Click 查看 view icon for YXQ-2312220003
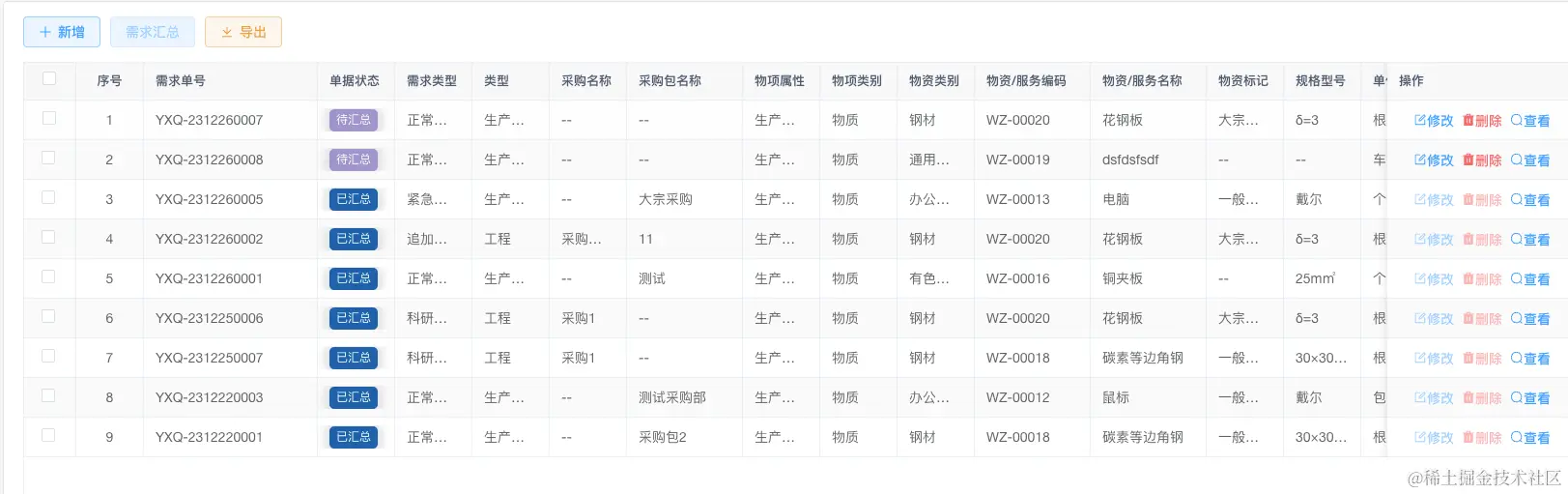 (1530, 398)
